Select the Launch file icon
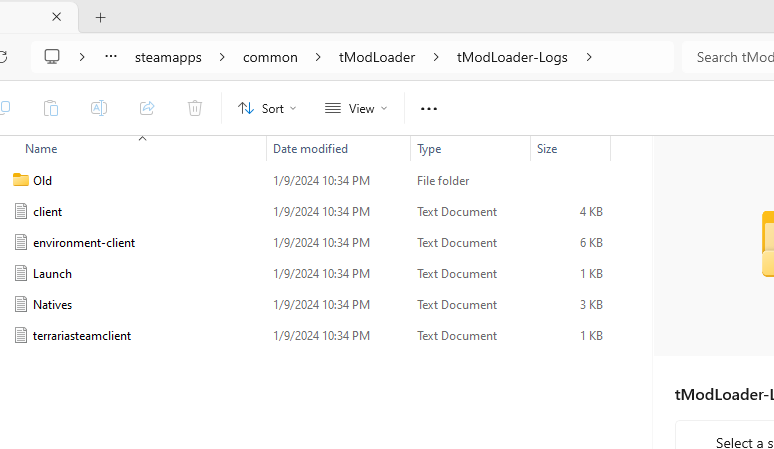This screenshot has height=449, width=774. click(x=21, y=273)
